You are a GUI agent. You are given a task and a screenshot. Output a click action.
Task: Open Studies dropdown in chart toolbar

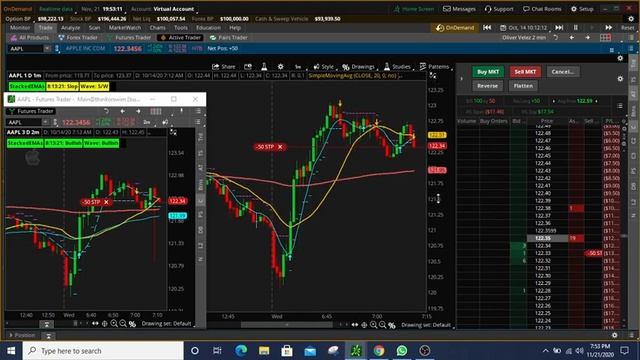[398, 67]
